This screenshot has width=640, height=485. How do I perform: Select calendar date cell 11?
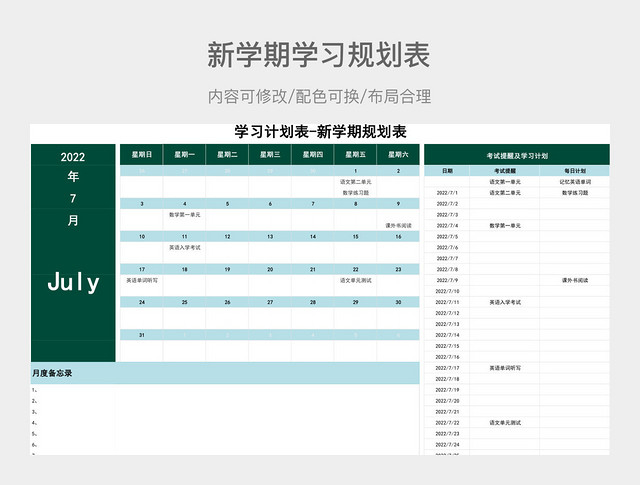[184, 236]
